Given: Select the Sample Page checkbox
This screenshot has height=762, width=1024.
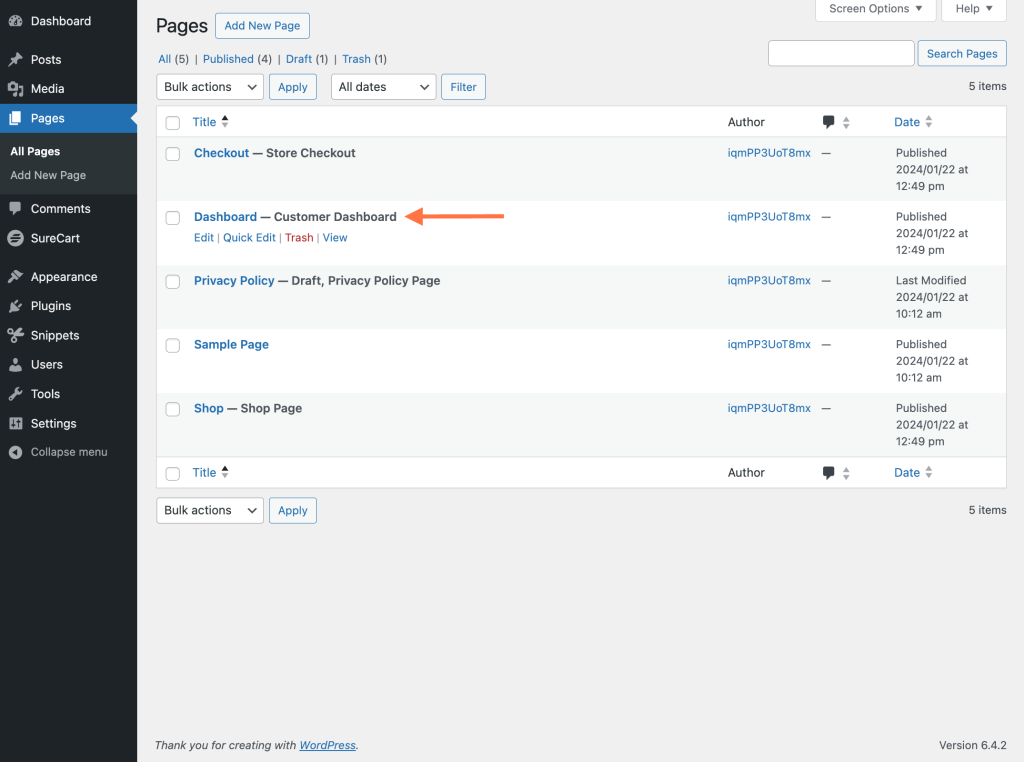Looking at the screenshot, I should [x=172, y=345].
